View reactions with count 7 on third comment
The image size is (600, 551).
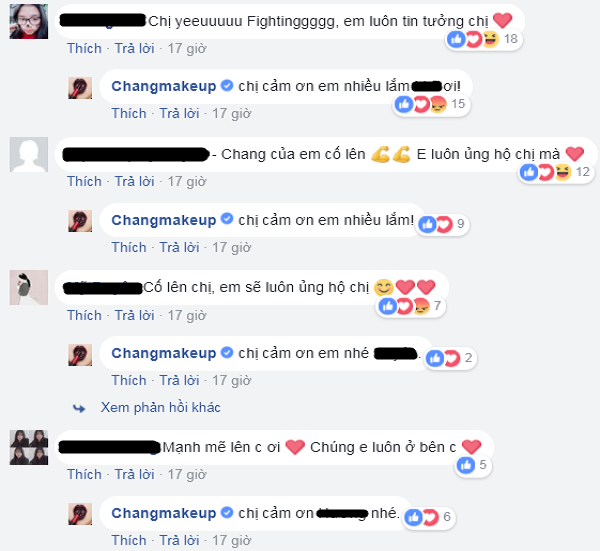(411, 306)
